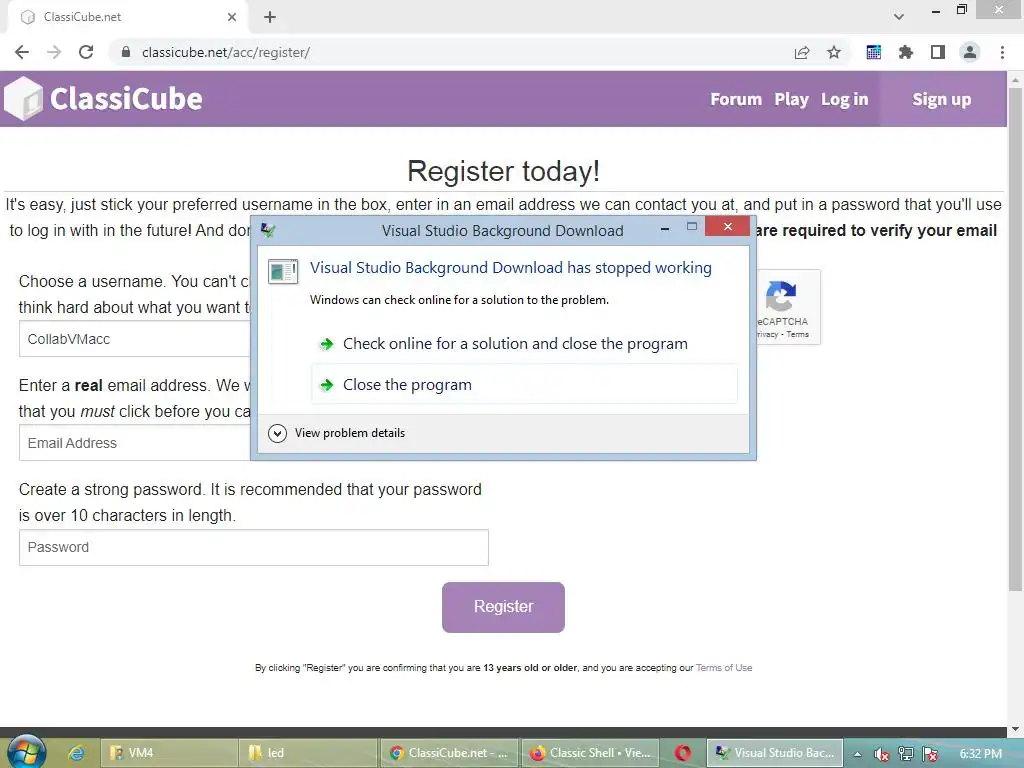Switch to ClassiCube.net Chrome taskbar button
The width and height of the screenshot is (1024, 768).
coord(449,753)
